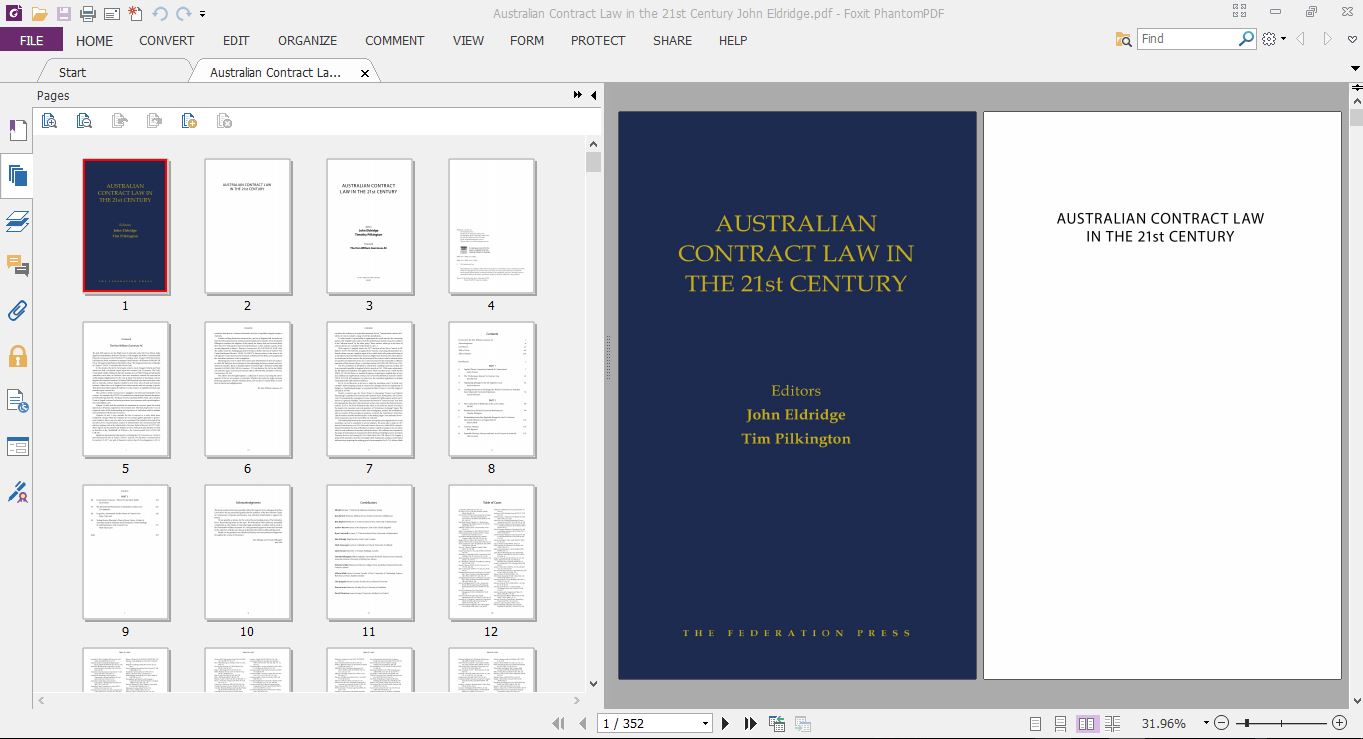Select page 8 Contents thumbnail
Screen dimensions: 1363x739
[491, 389]
